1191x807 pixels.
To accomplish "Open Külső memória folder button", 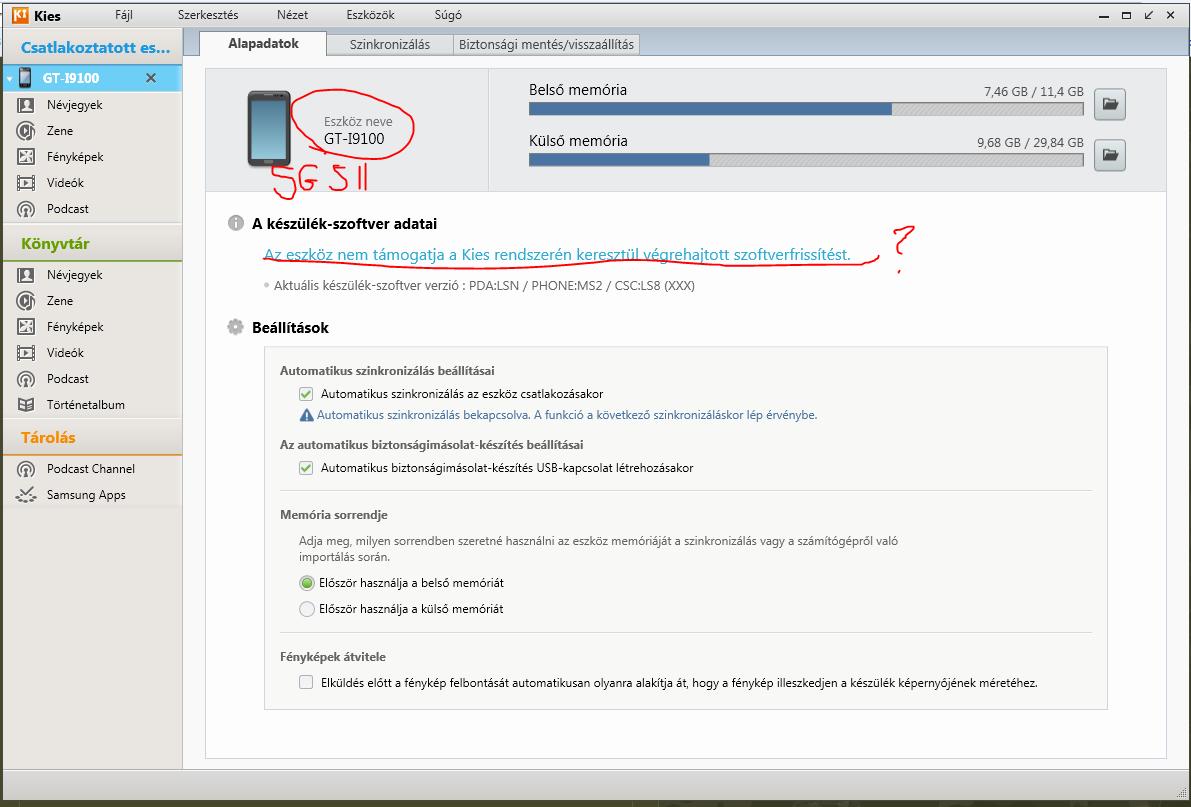I will 1110,155.
